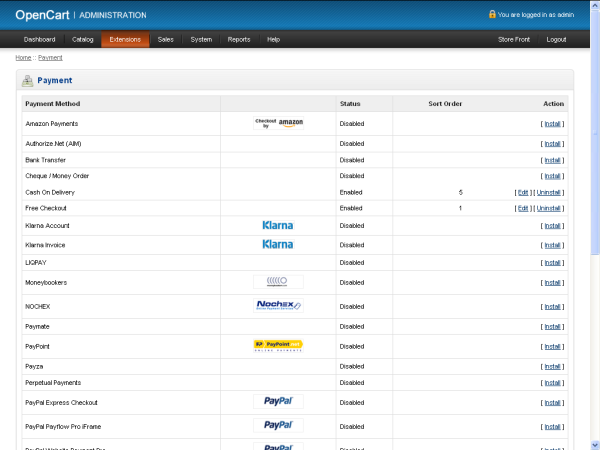Install Klarna Account
Screen dimensions: 600x450
point(552,226)
